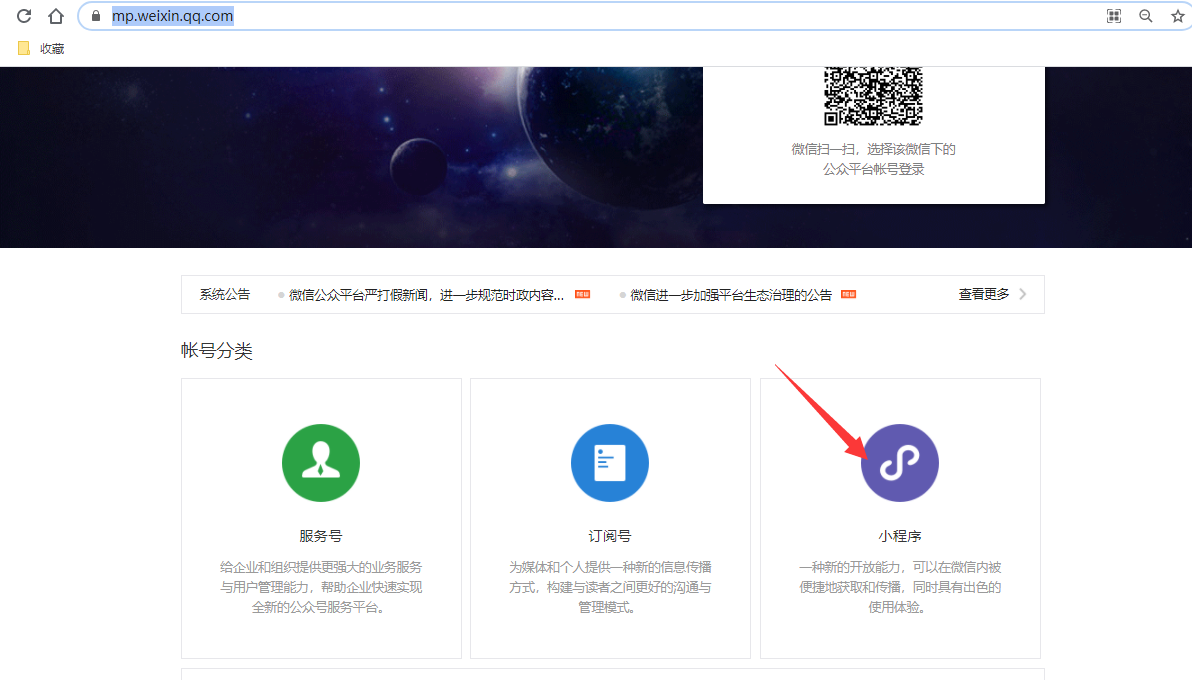Screen dimensions: 1192x680
Task: Click the chevron arrow beside 查看更多
Action: [x=1023, y=294]
